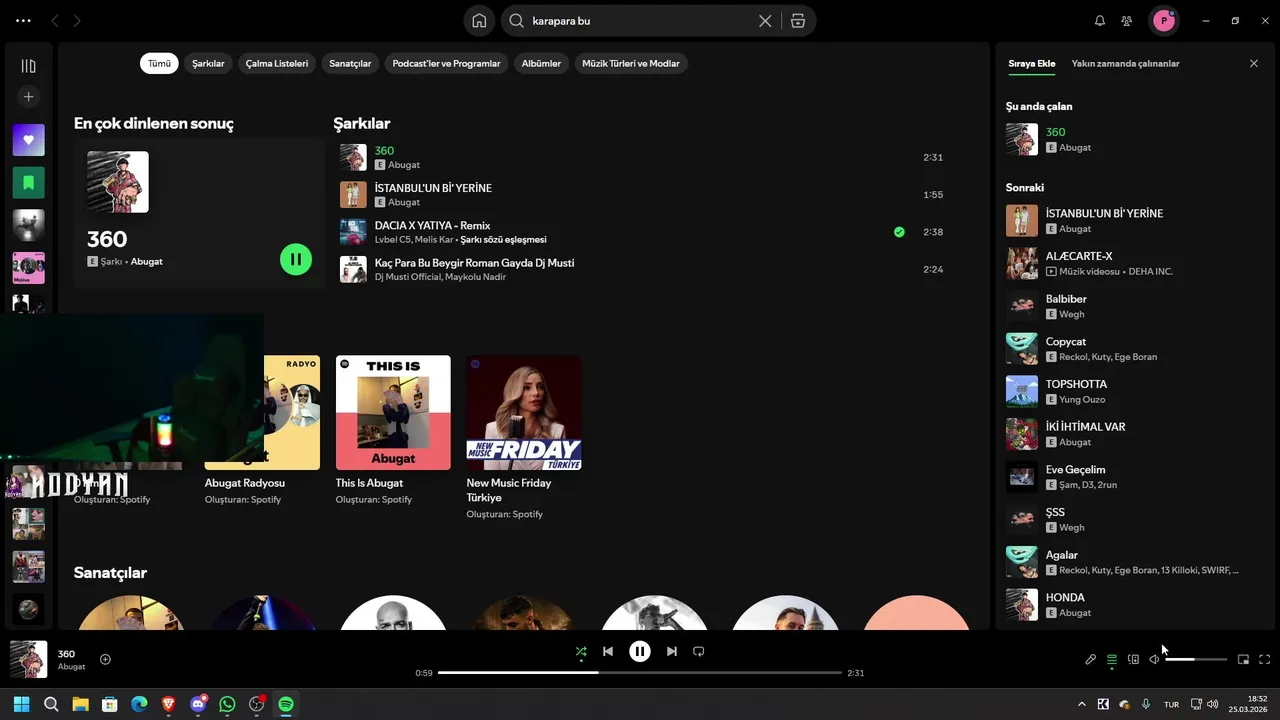Navigate back with the left arrow

pyautogui.click(x=55, y=20)
